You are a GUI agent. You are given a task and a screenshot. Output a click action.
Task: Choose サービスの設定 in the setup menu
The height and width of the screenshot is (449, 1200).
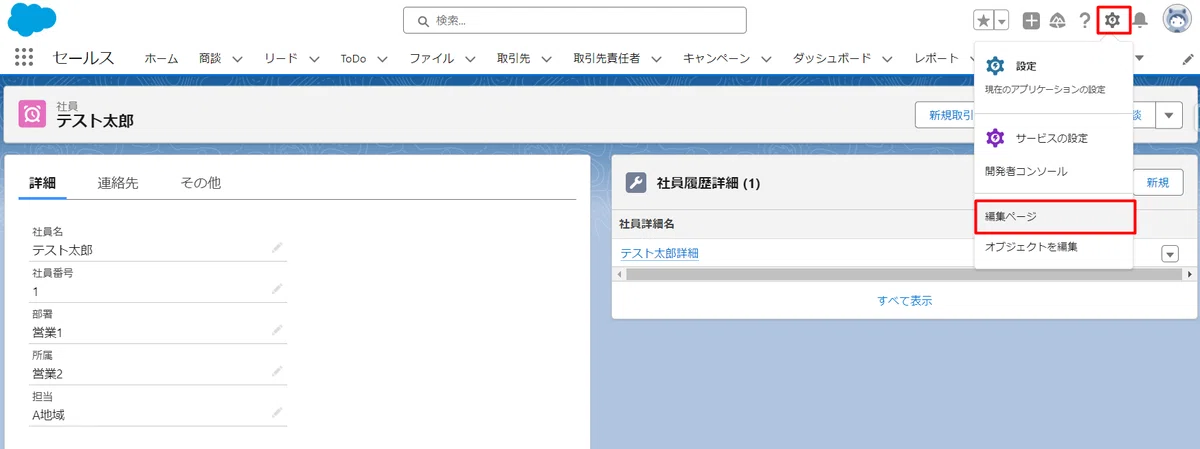click(x=1051, y=138)
